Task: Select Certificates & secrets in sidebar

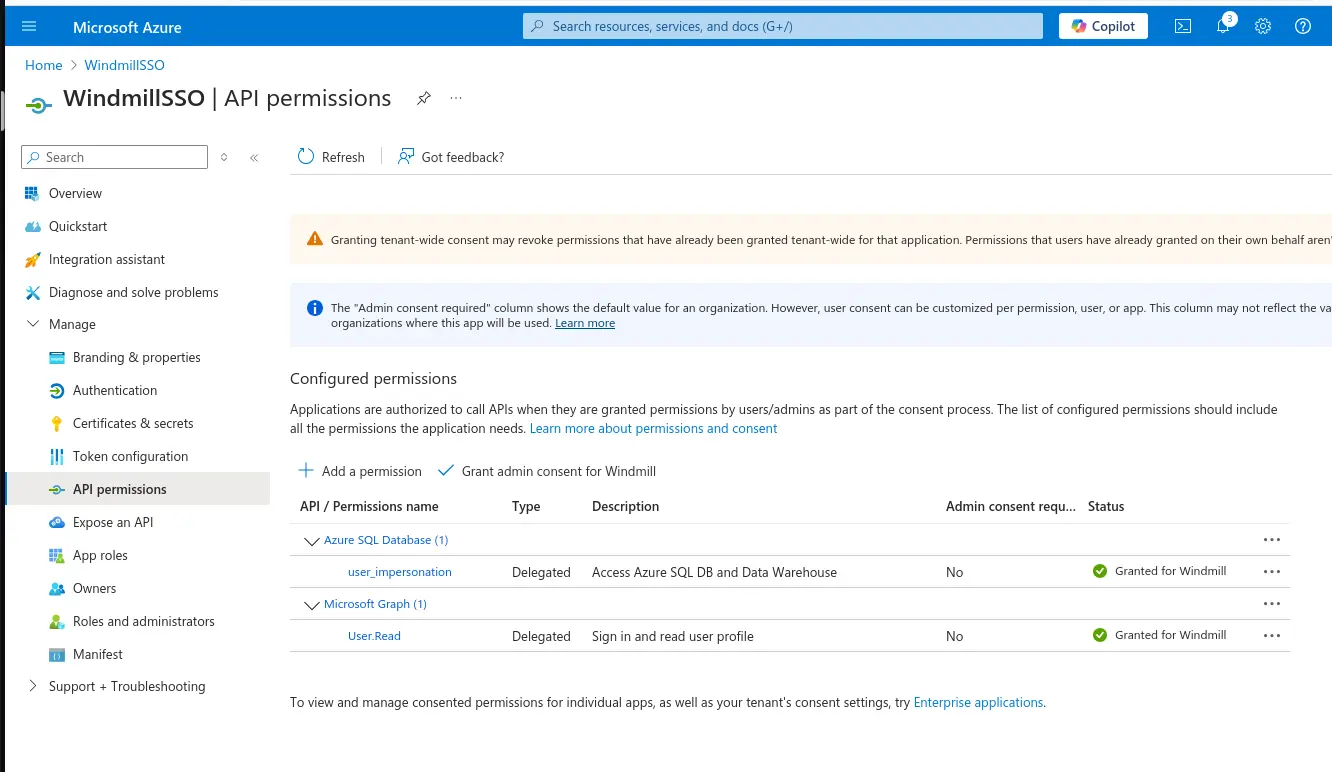Action: point(134,423)
